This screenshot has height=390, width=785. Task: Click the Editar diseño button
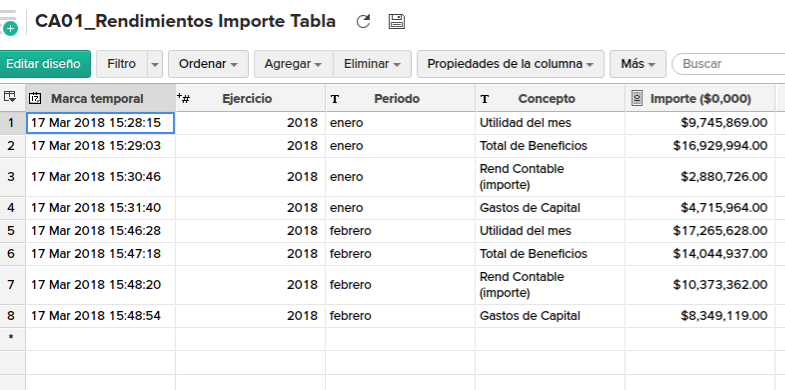point(43,64)
